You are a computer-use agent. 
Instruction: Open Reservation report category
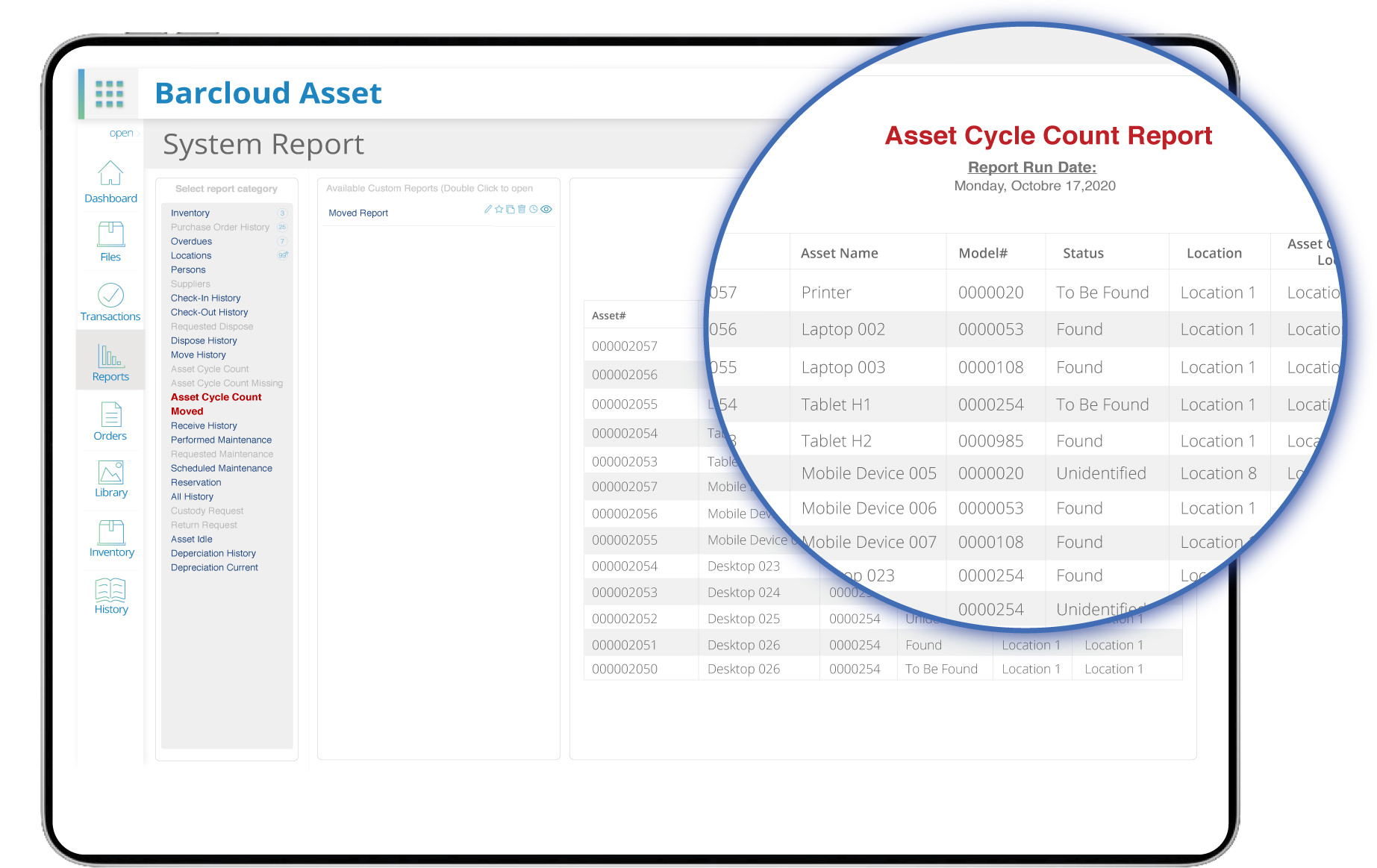click(196, 483)
